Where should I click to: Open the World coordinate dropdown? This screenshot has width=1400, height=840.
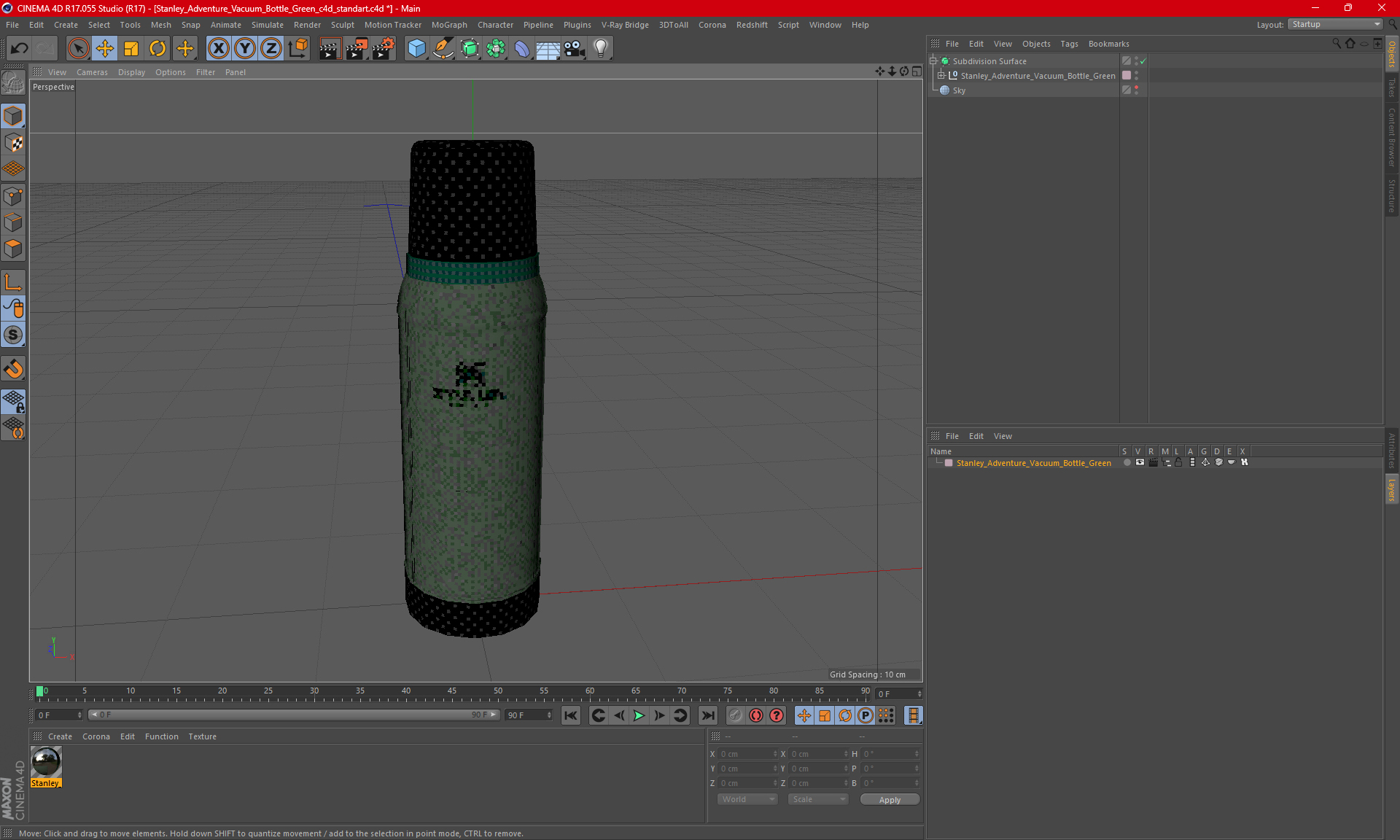(x=747, y=799)
